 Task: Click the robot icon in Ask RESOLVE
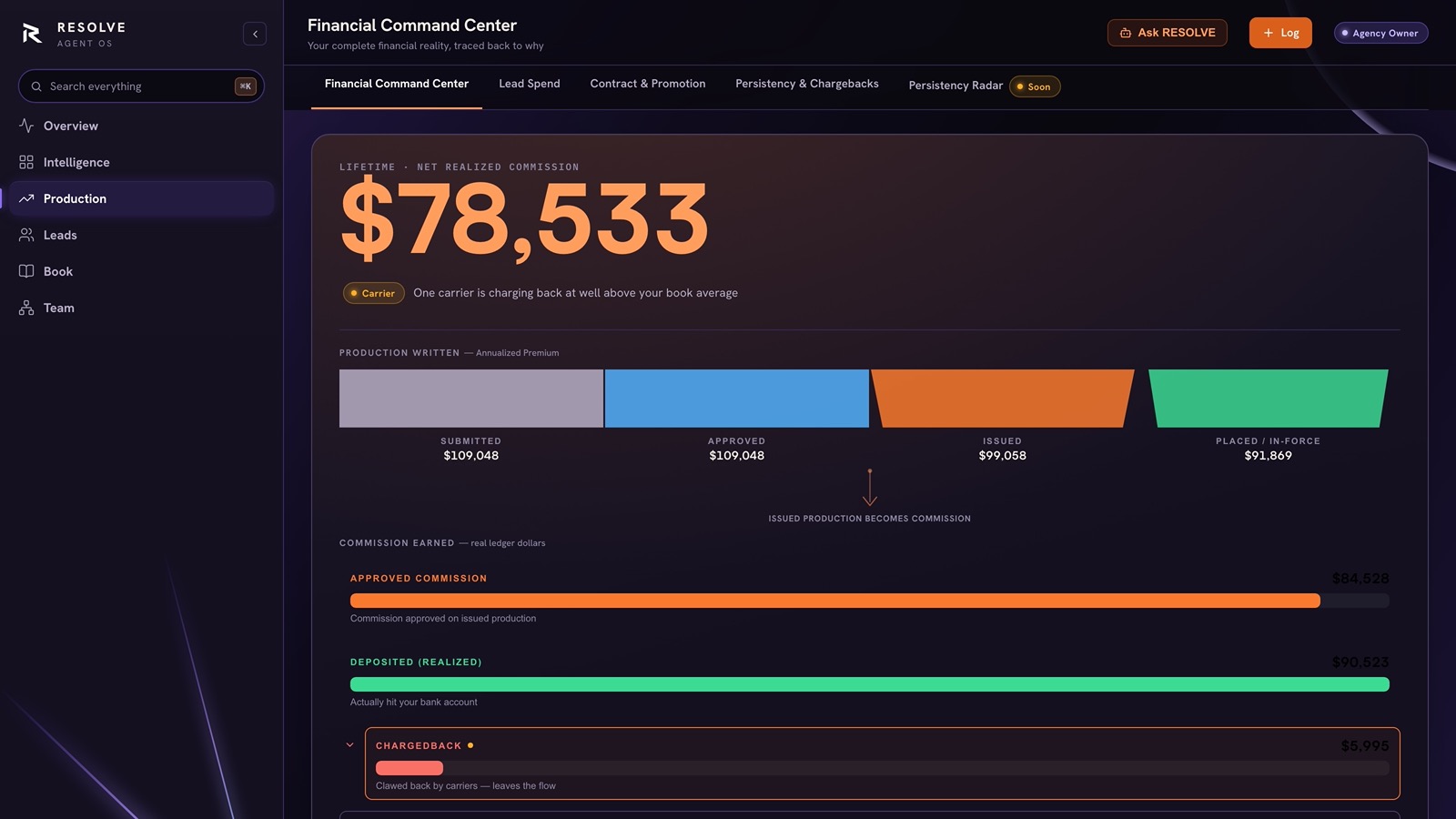point(1126,33)
